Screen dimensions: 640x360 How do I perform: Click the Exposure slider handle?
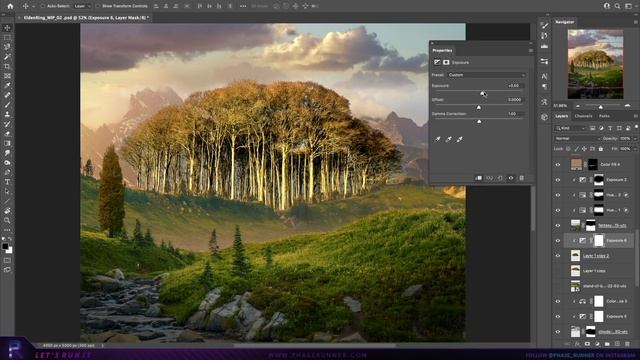(x=482, y=93)
